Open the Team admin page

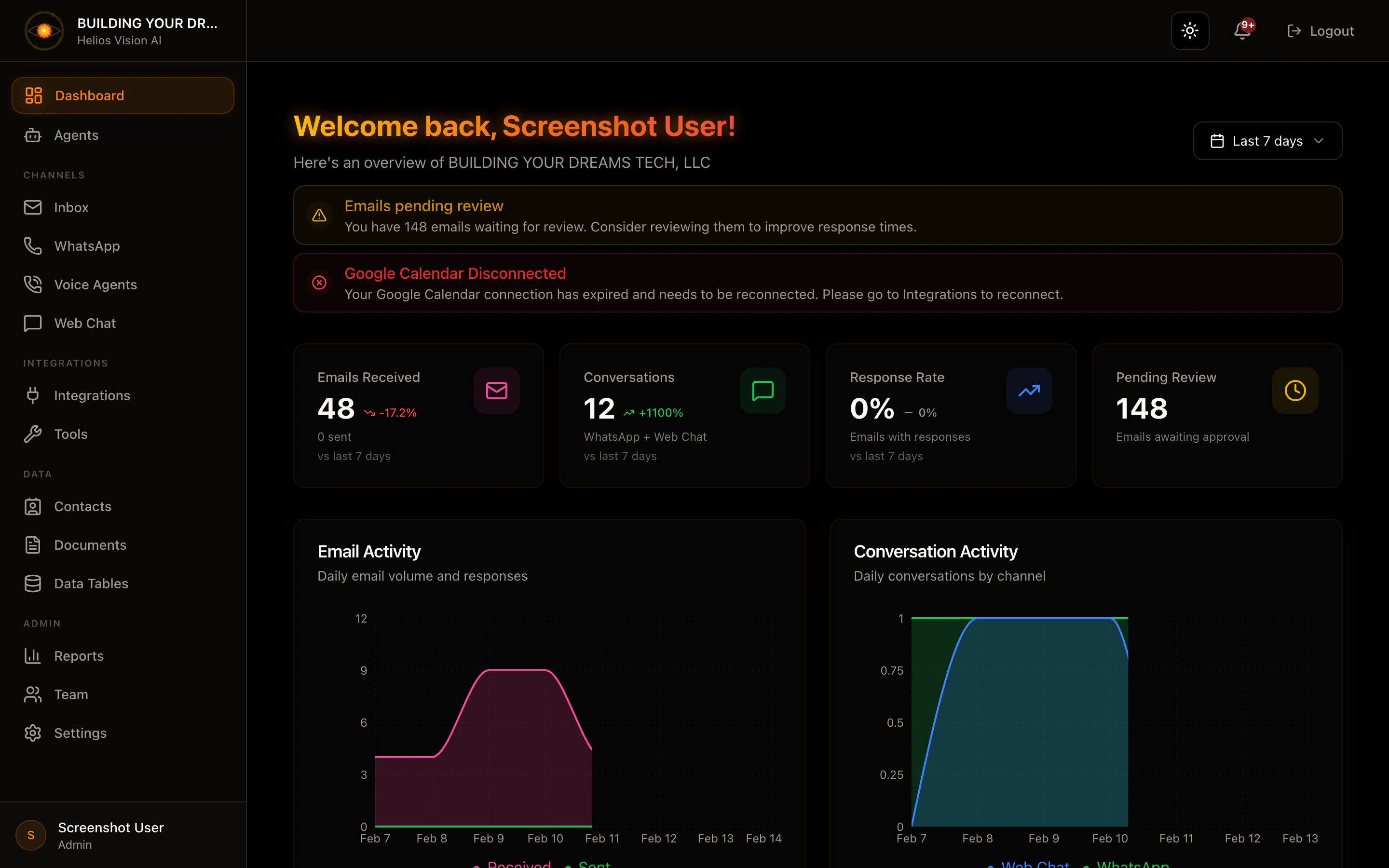tap(71, 694)
